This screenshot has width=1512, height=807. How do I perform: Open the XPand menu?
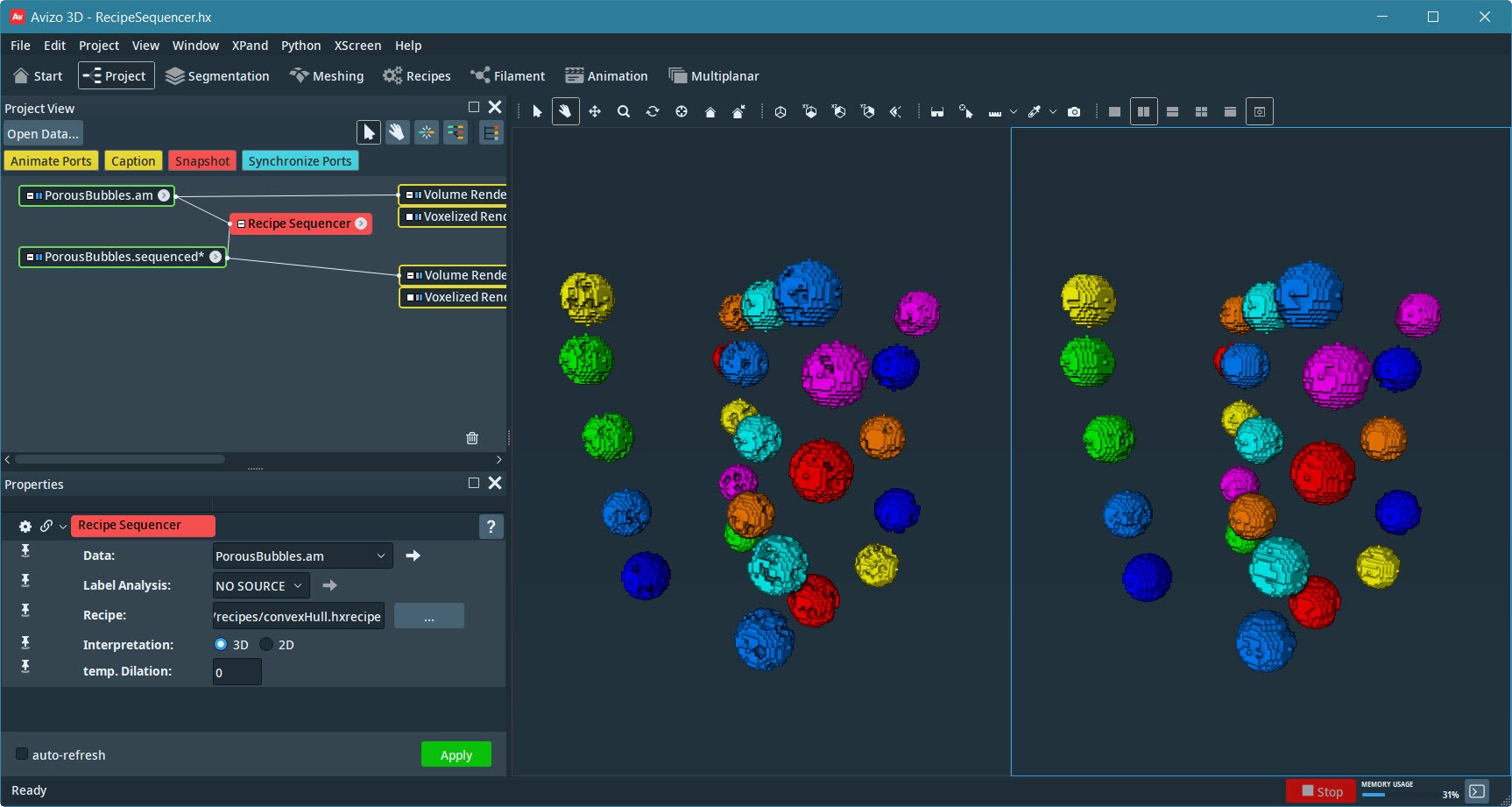coord(250,46)
